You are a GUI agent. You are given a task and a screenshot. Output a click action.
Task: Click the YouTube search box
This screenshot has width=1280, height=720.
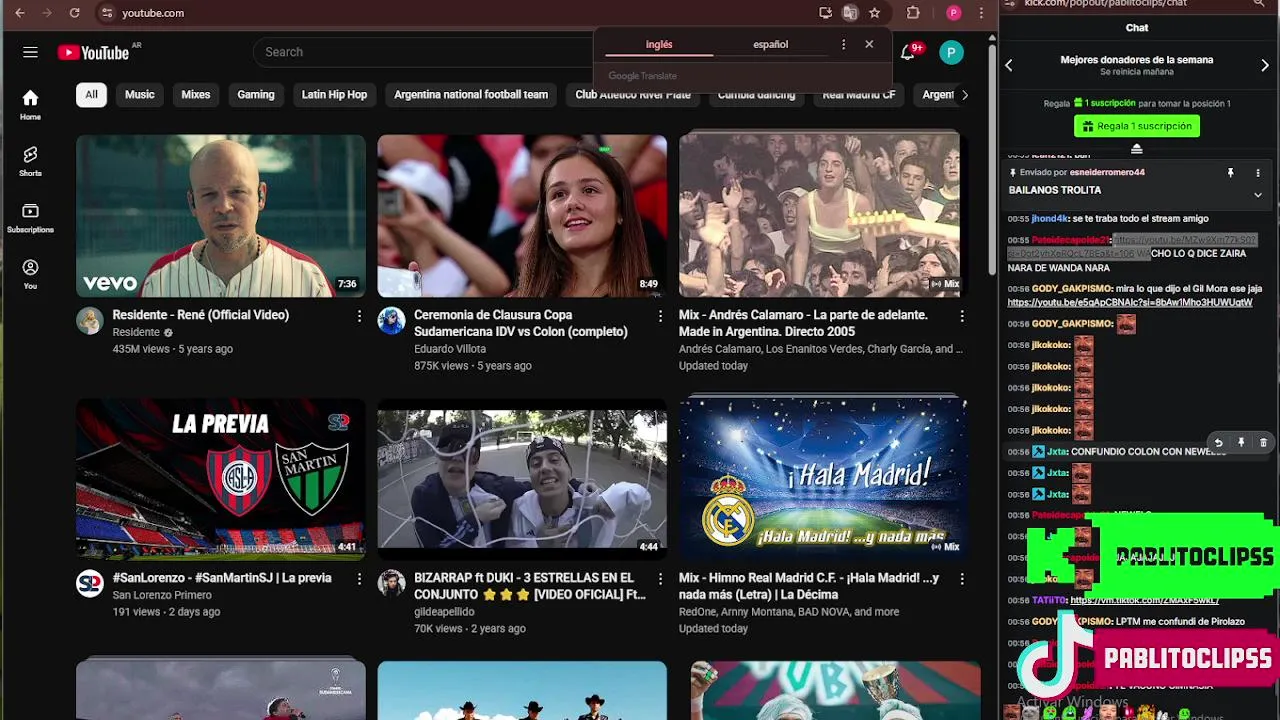click(425, 52)
